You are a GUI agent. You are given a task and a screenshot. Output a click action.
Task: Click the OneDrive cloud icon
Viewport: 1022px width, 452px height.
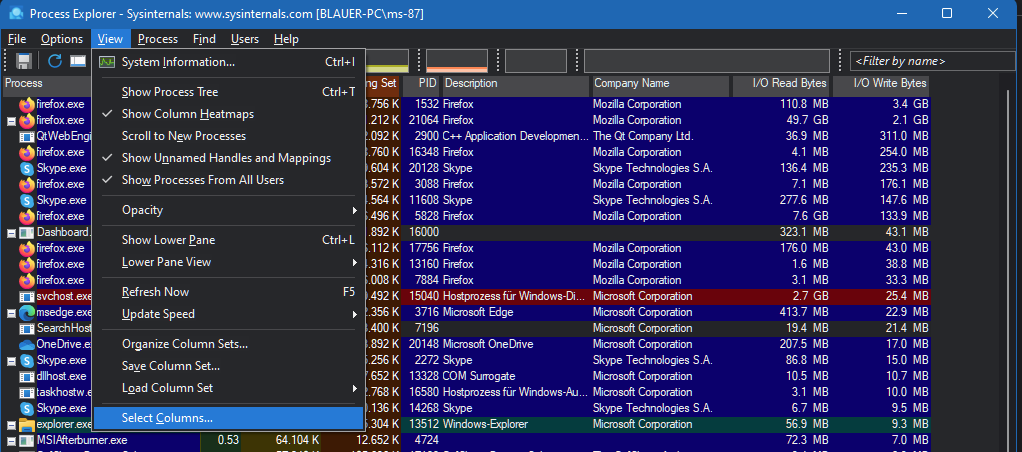27,344
